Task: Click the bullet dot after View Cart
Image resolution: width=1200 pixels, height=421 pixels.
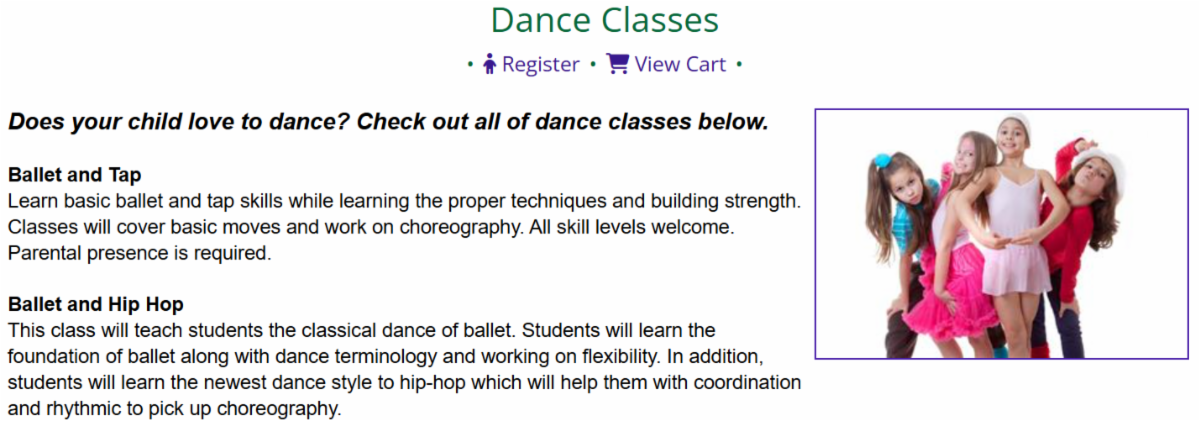Action: 739,65
